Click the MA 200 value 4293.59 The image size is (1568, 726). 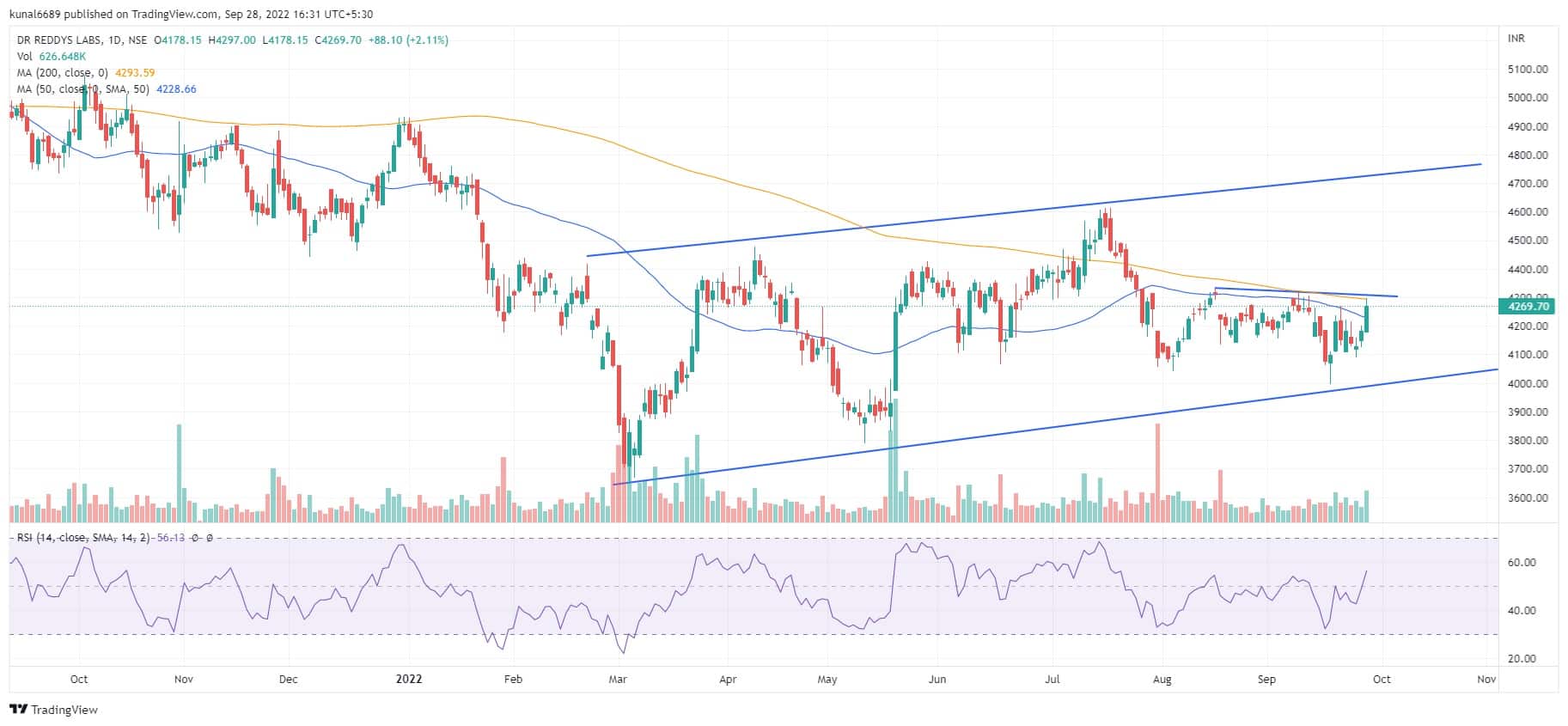click(135, 73)
